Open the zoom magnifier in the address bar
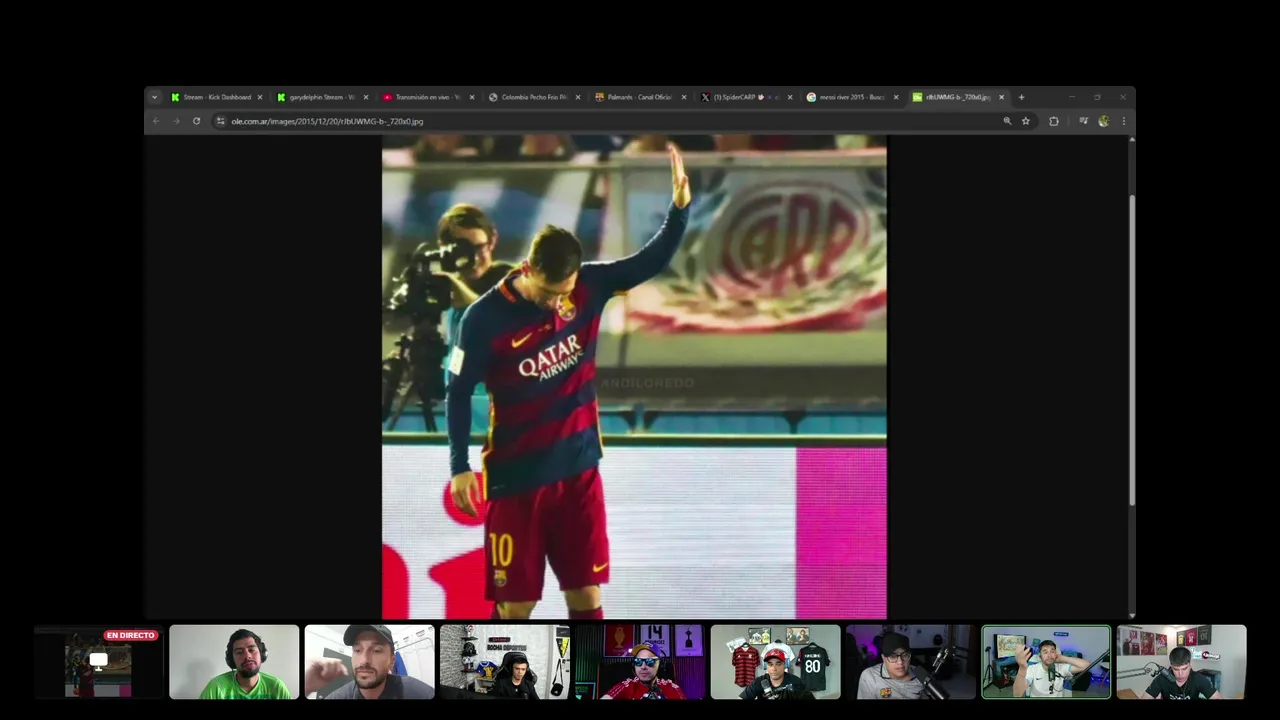This screenshot has width=1280, height=720. (x=1007, y=121)
